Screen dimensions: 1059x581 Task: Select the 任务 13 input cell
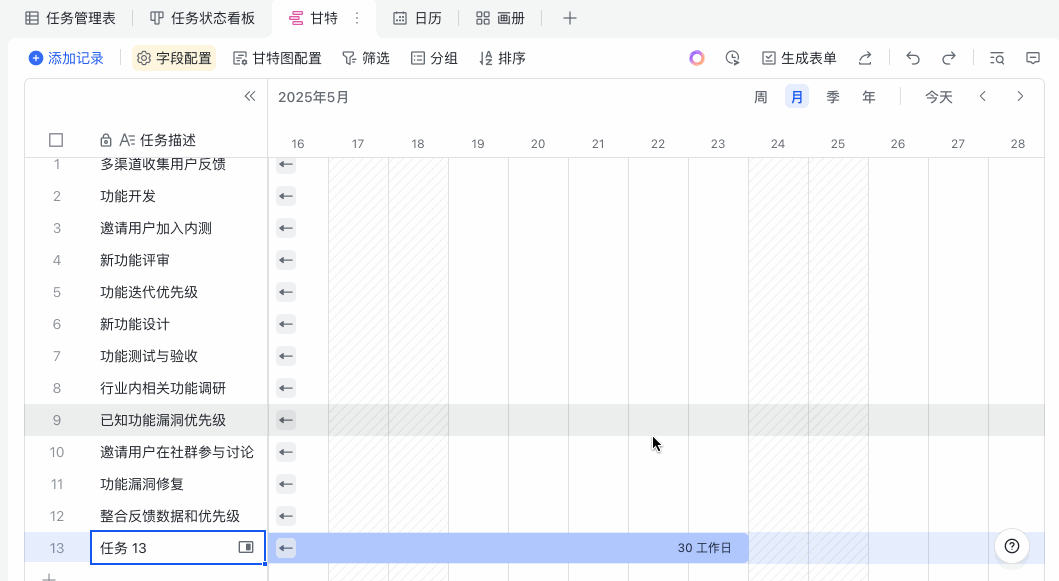pos(178,548)
